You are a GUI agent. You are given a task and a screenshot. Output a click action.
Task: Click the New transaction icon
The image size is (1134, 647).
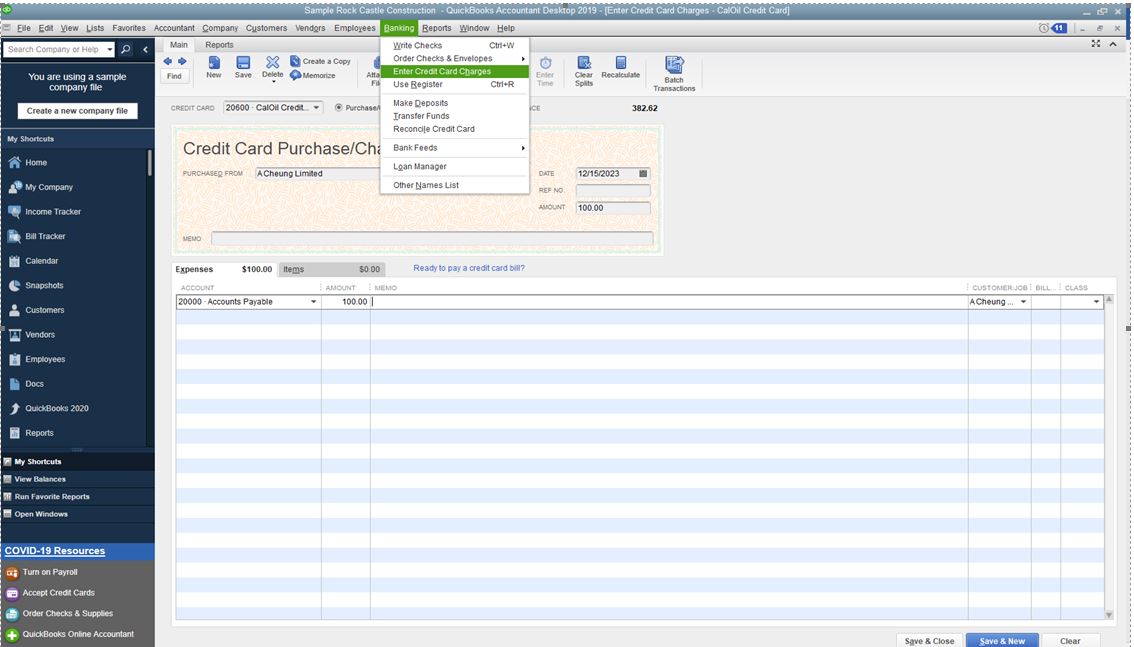click(213, 64)
